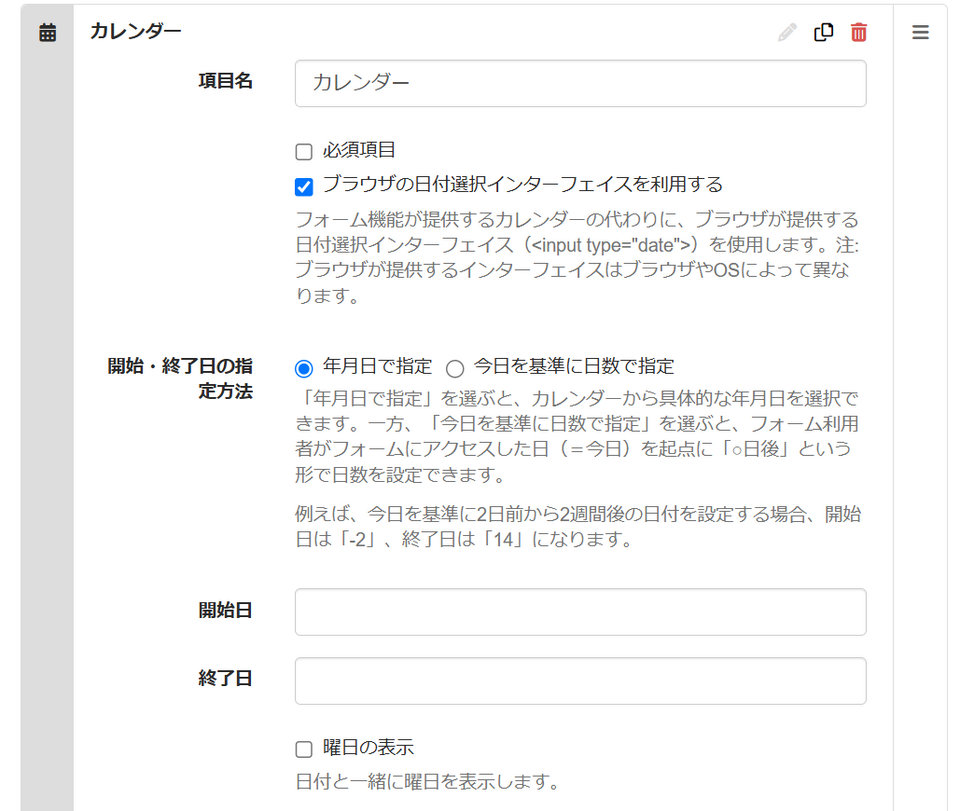Click the calendar icon beside the カレンダー title
Image resolution: width=960 pixels, height=811 pixels.
[x=48, y=32]
